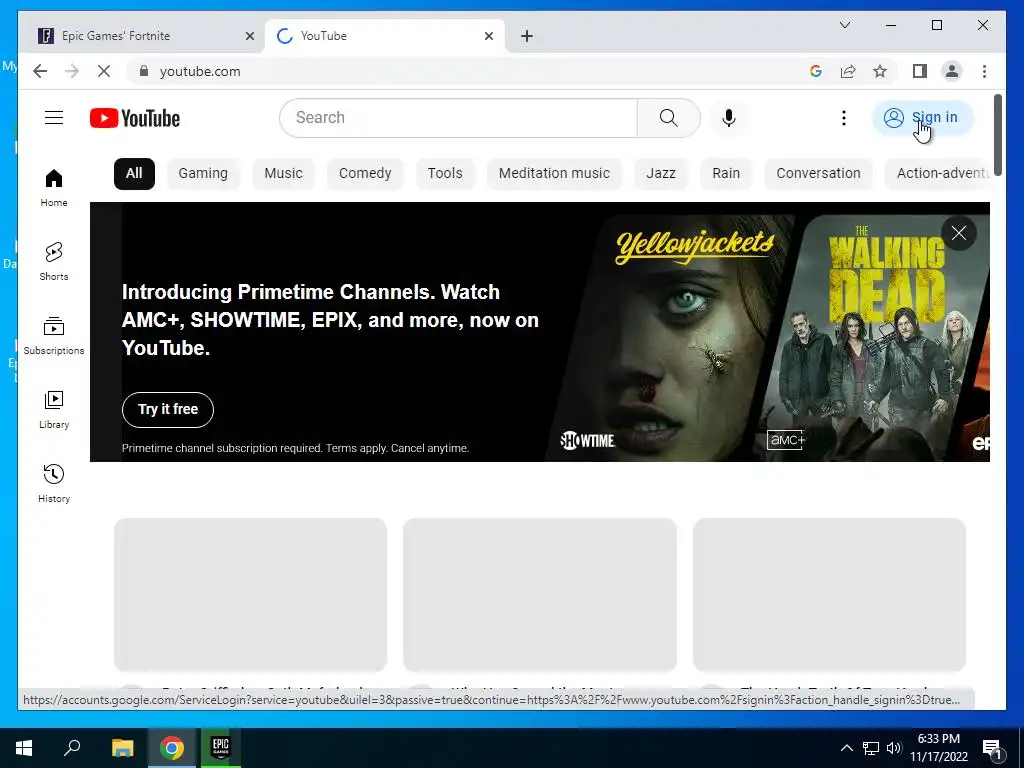The image size is (1024, 768).
Task: Open the middle loading video thumbnail
Action: (x=539, y=594)
